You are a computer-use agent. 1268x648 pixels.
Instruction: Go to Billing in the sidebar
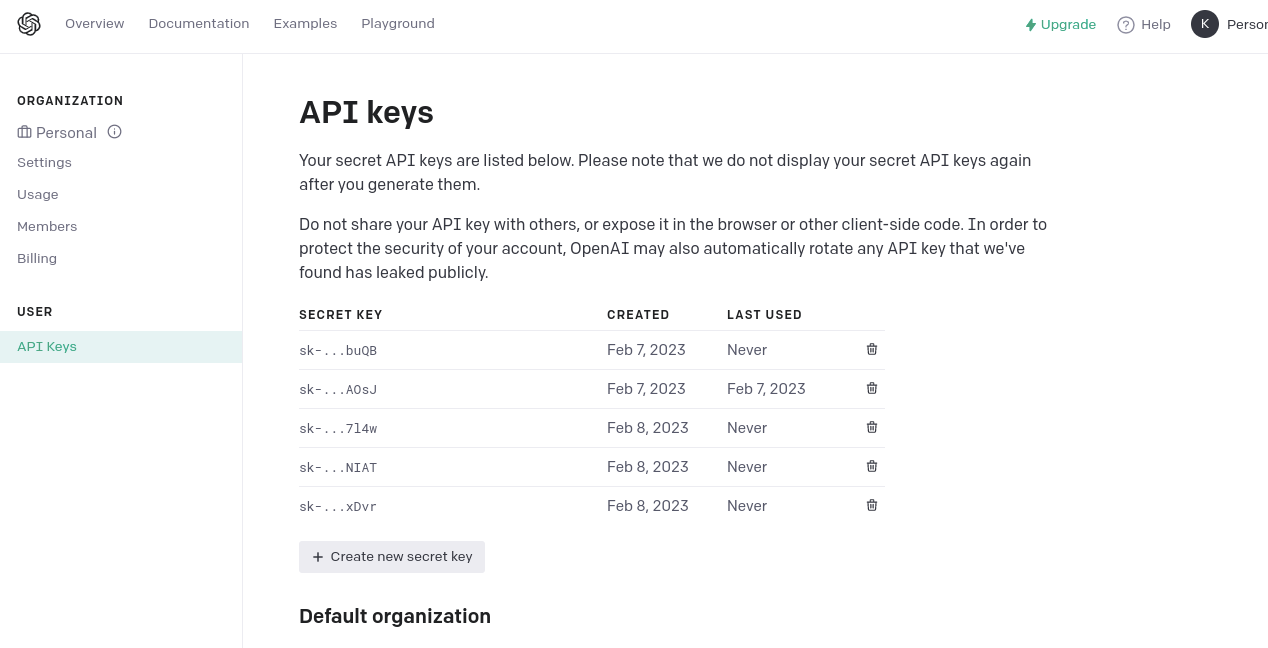[37, 259]
